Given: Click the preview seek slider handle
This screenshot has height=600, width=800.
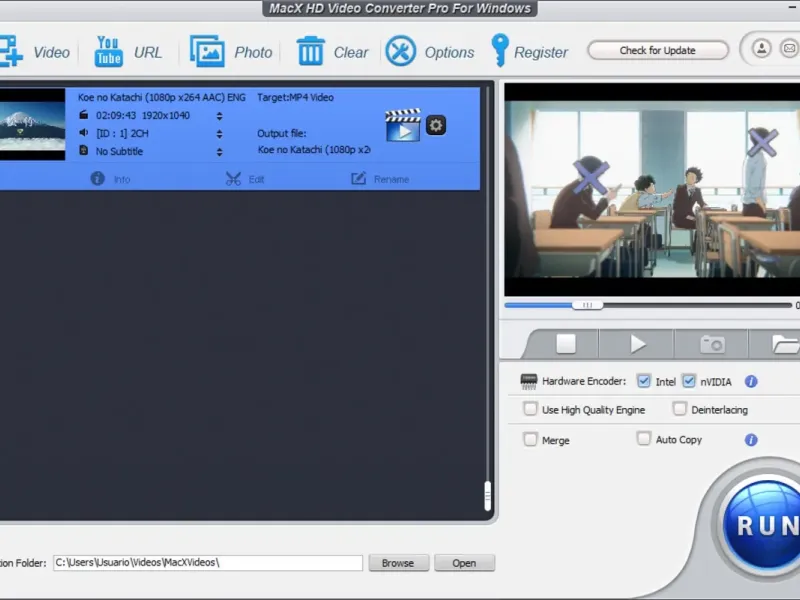Looking at the screenshot, I should pos(587,305).
